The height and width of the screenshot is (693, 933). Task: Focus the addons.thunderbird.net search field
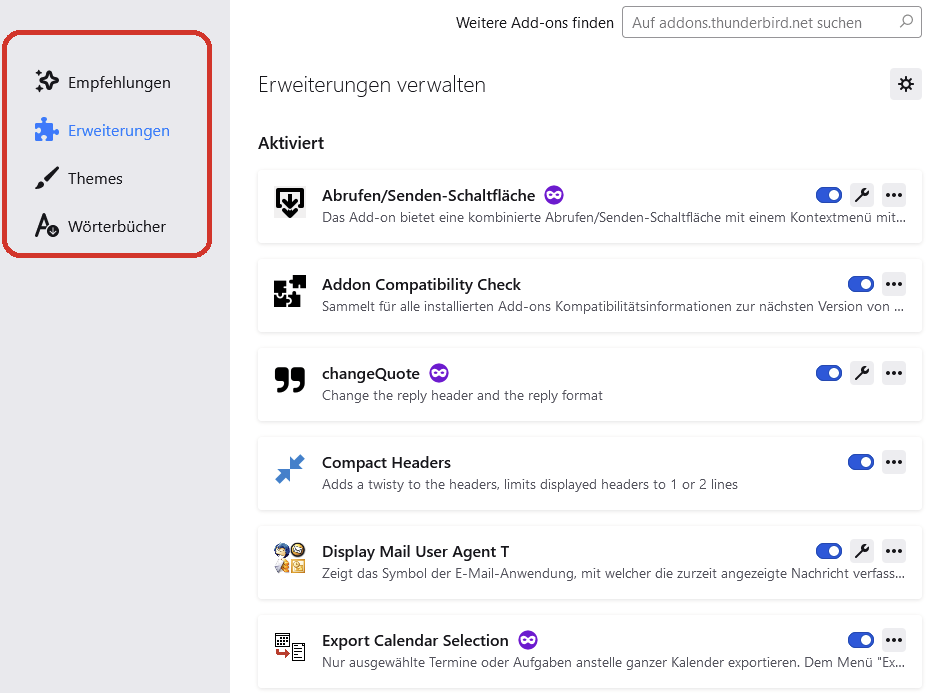(x=760, y=21)
